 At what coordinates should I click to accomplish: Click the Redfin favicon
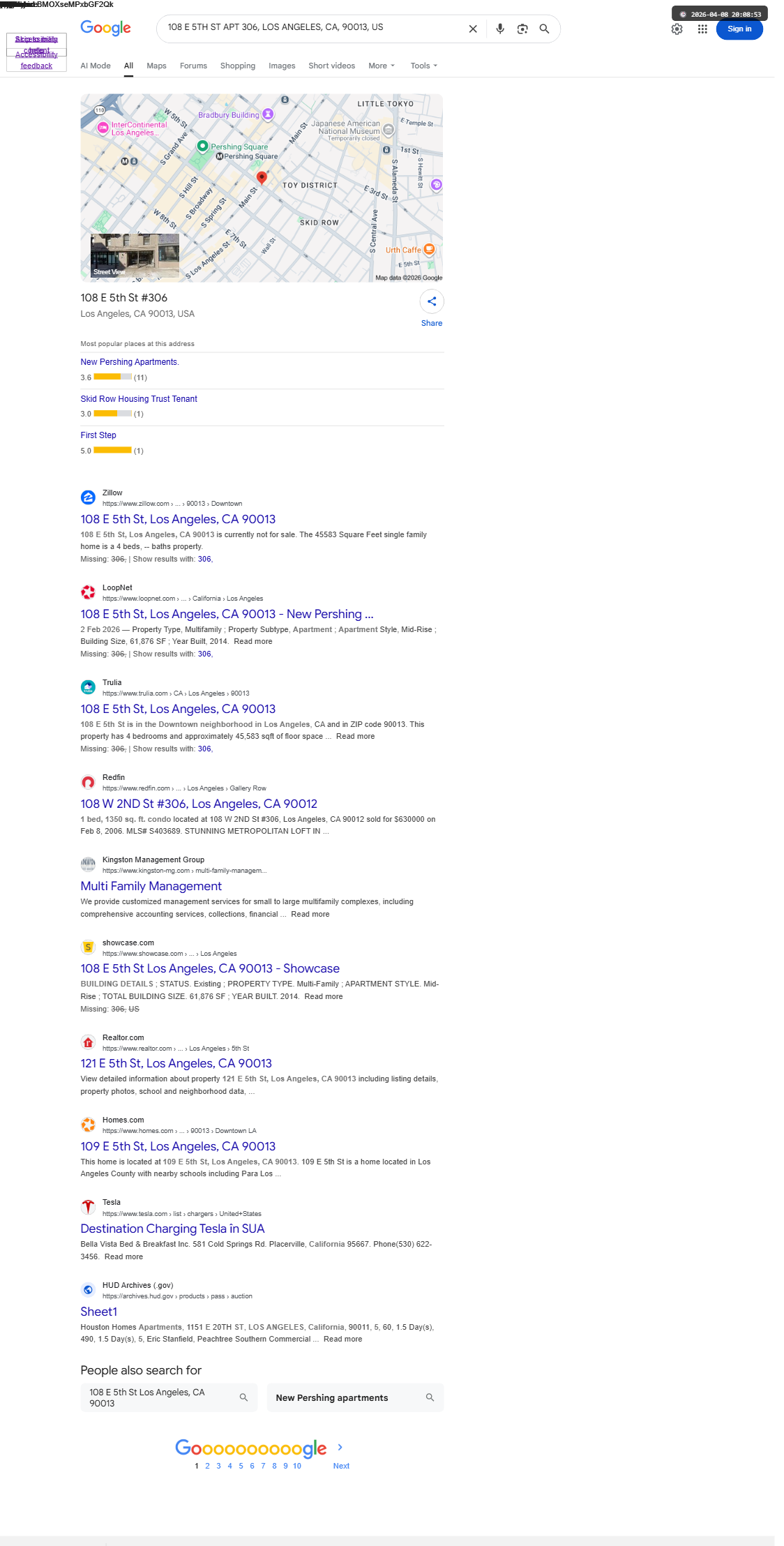tap(88, 782)
